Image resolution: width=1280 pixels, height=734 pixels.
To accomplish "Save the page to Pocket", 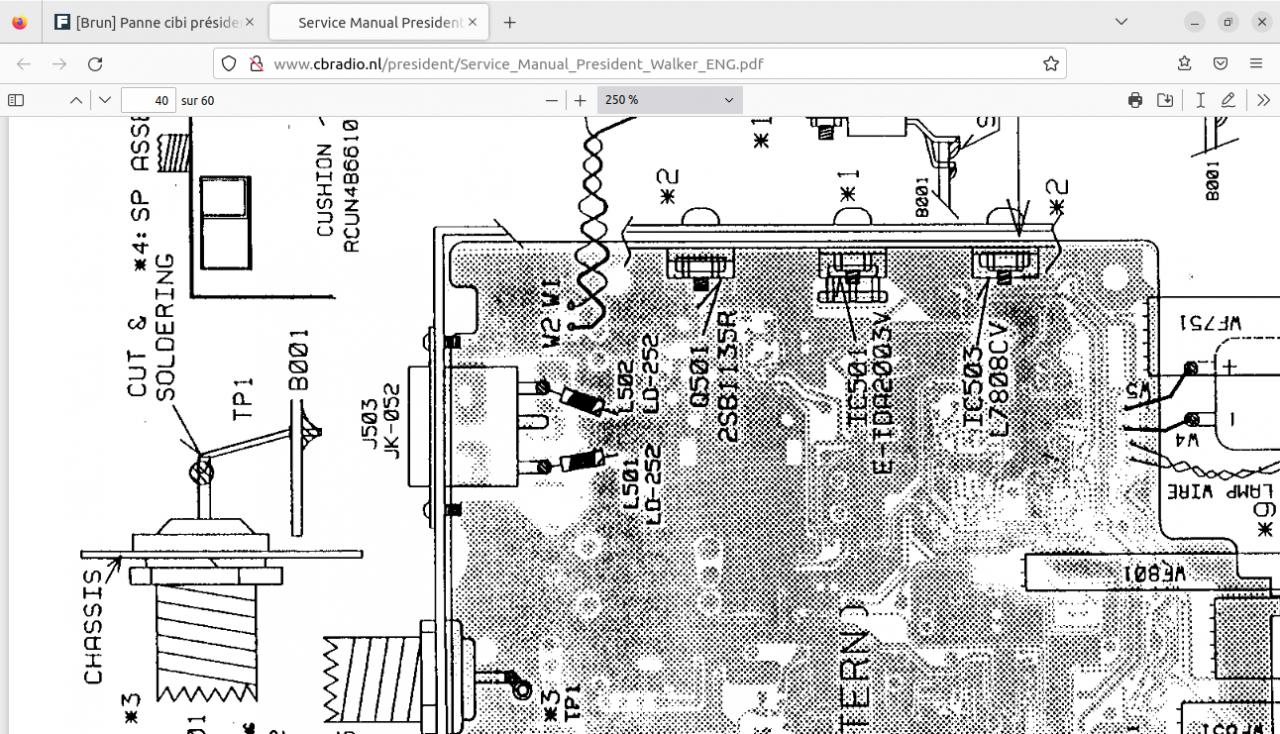I will (1221, 64).
